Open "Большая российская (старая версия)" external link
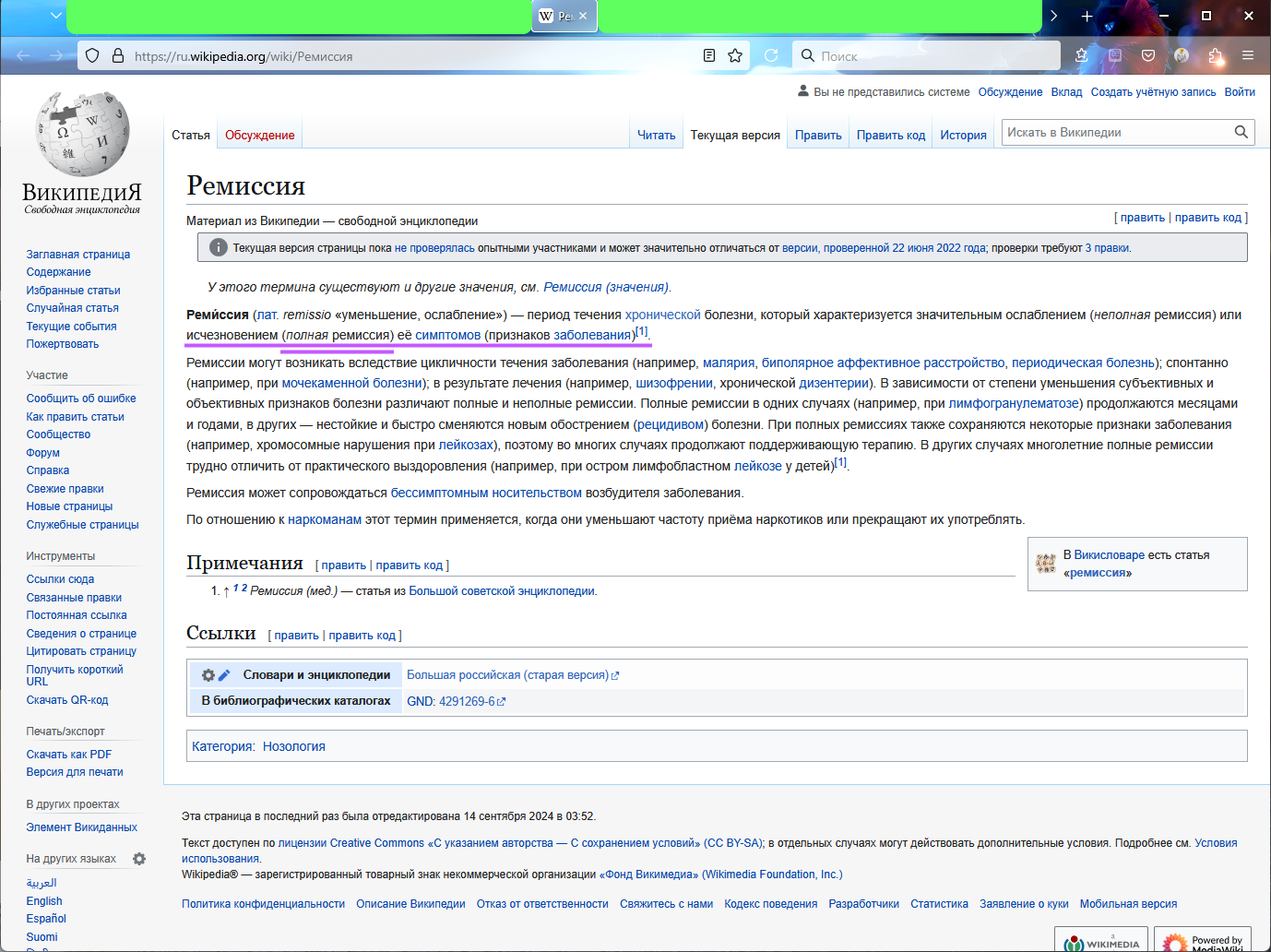 [513, 675]
